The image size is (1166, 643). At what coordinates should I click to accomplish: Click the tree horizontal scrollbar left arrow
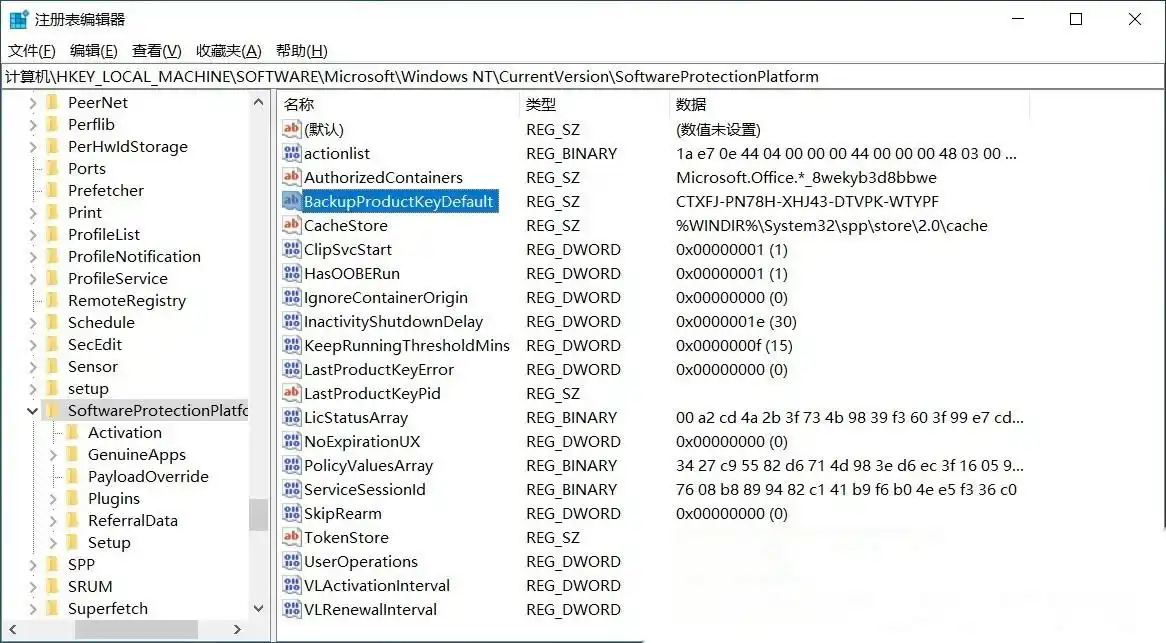tap(13, 630)
